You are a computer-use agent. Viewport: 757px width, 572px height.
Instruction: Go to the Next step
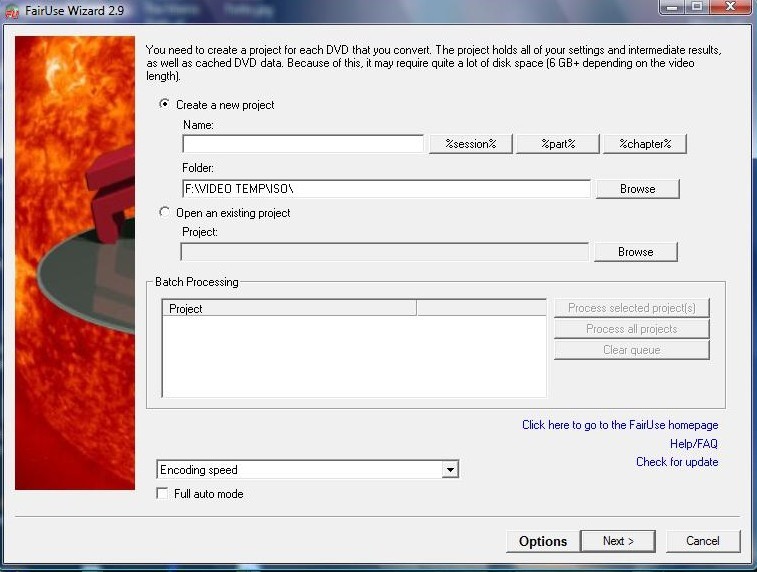click(x=618, y=541)
